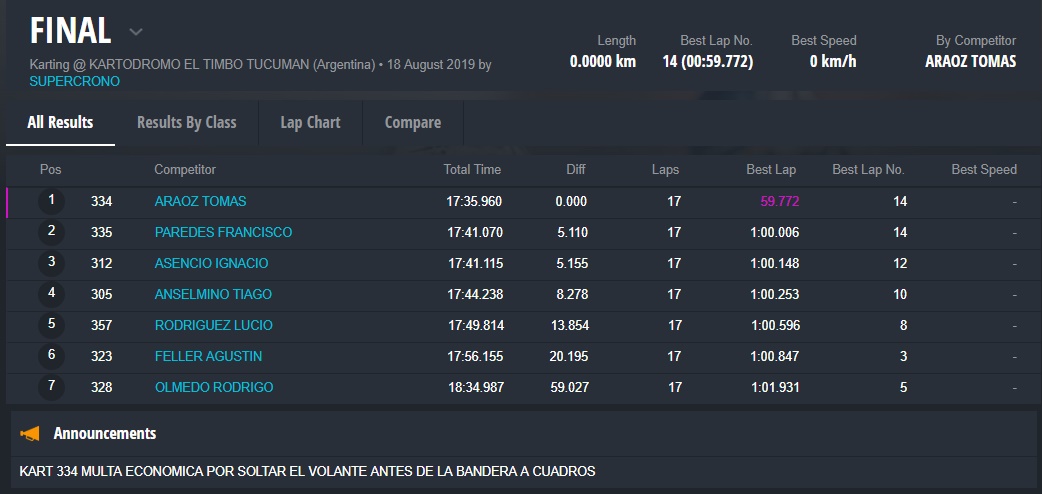The height and width of the screenshot is (494, 1042).
Task: Click the Announcements megaphone icon
Action: point(31,434)
